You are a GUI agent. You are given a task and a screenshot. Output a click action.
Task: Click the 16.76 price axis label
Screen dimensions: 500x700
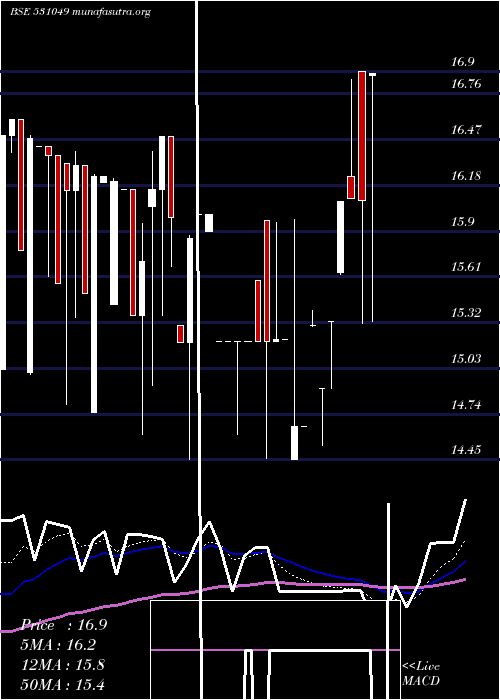pos(466,83)
